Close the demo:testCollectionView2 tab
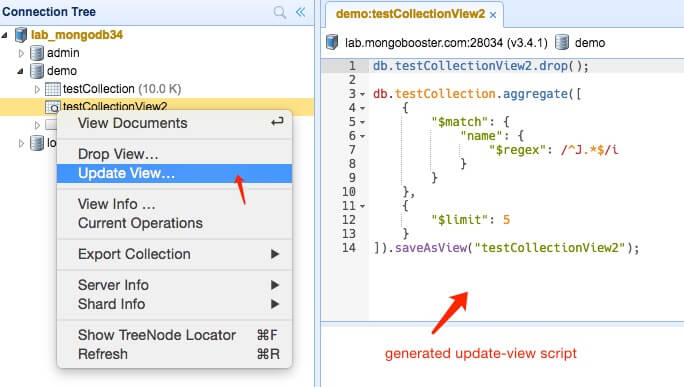684x387 pixels. tap(493, 15)
